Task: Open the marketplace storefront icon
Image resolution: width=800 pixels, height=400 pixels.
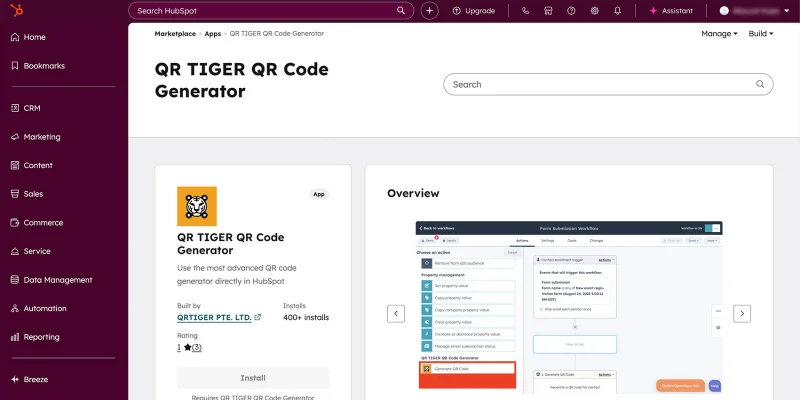Action: click(x=548, y=11)
